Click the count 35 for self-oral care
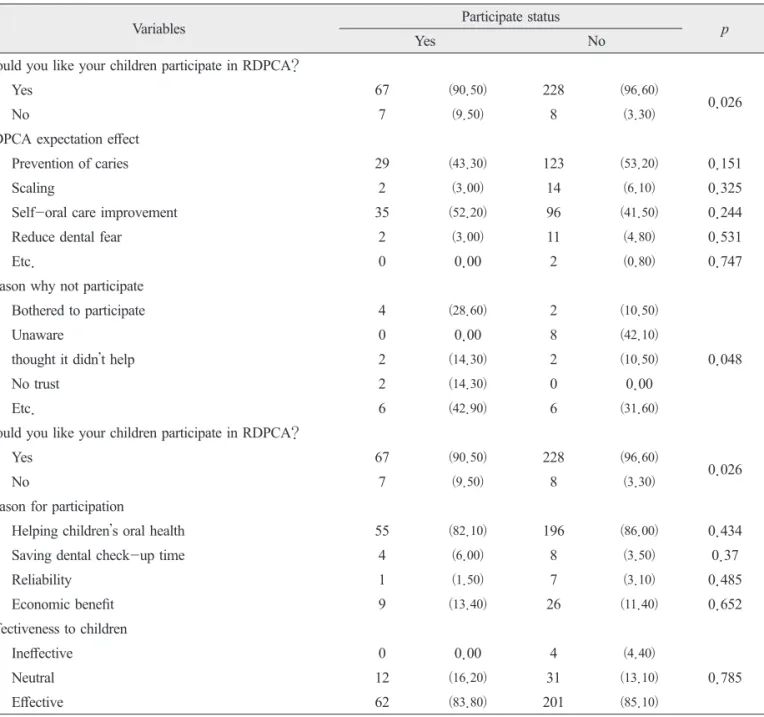764x717 pixels. click(x=382, y=212)
